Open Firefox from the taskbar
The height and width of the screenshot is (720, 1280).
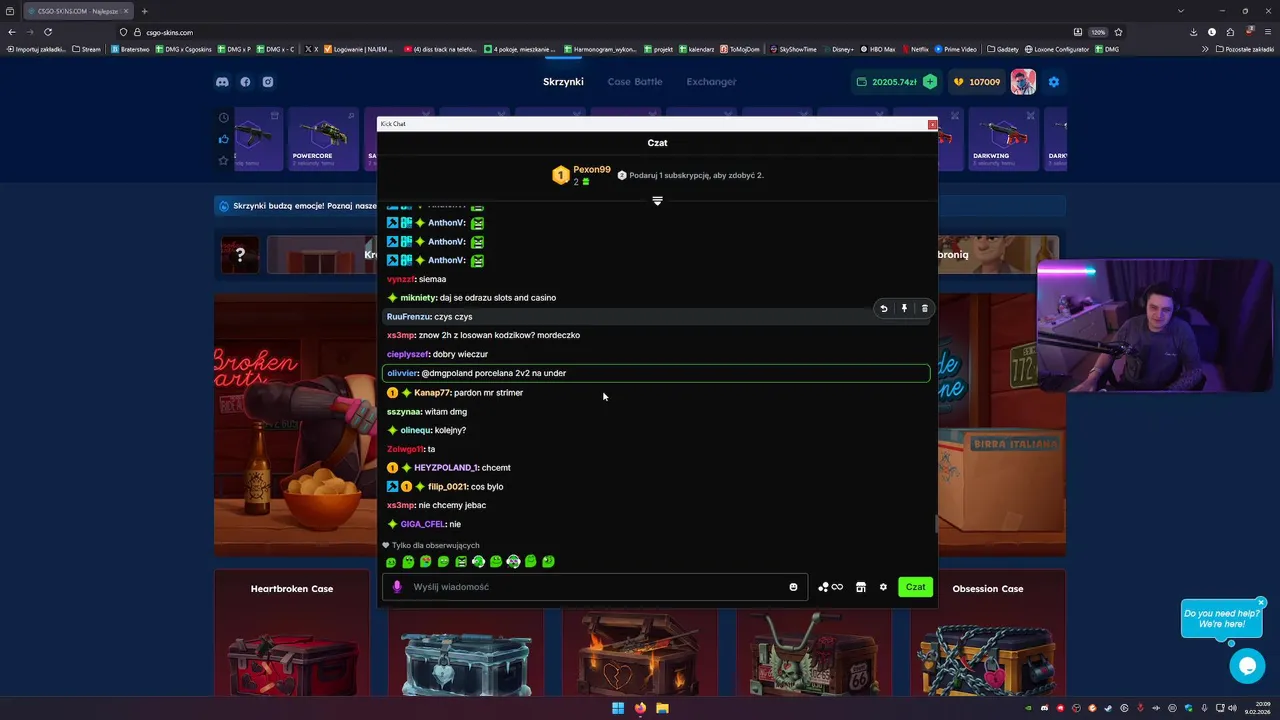click(x=640, y=708)
